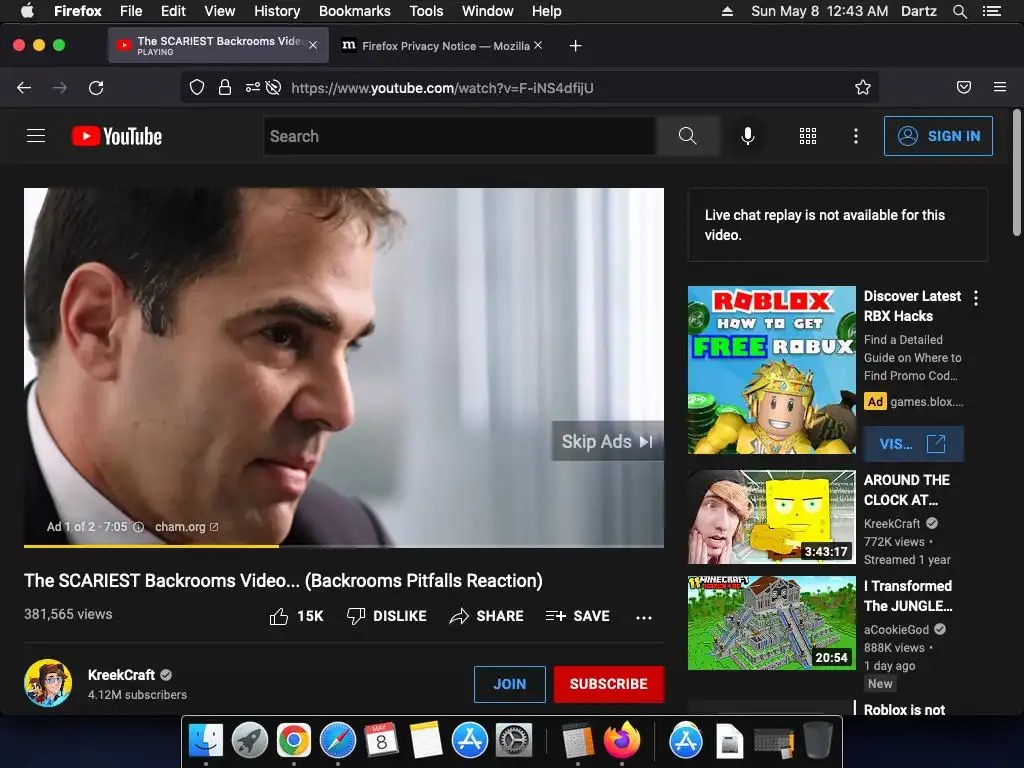The image size is (1024, 768).
Task: Open System Preferences from the Dock
Action: click(514, 740)
